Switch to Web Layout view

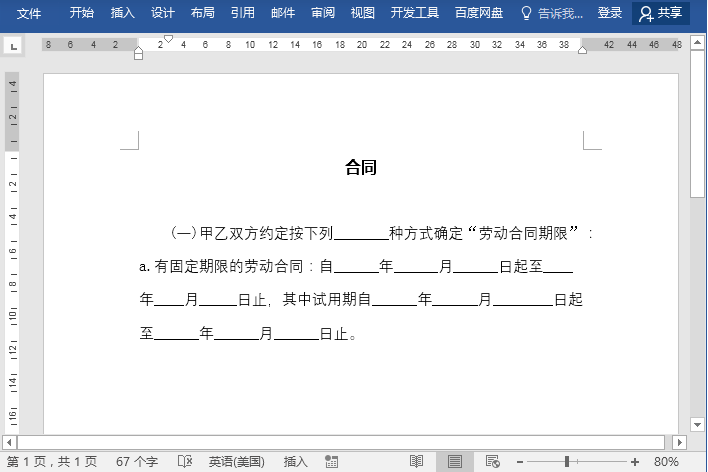493,462
